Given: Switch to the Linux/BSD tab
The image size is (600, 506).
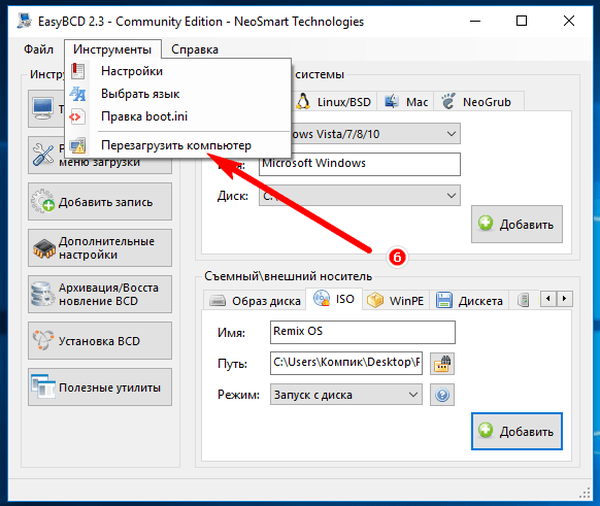Looking at the screenshot, I should pyautogui.click(x=336, y=102).
